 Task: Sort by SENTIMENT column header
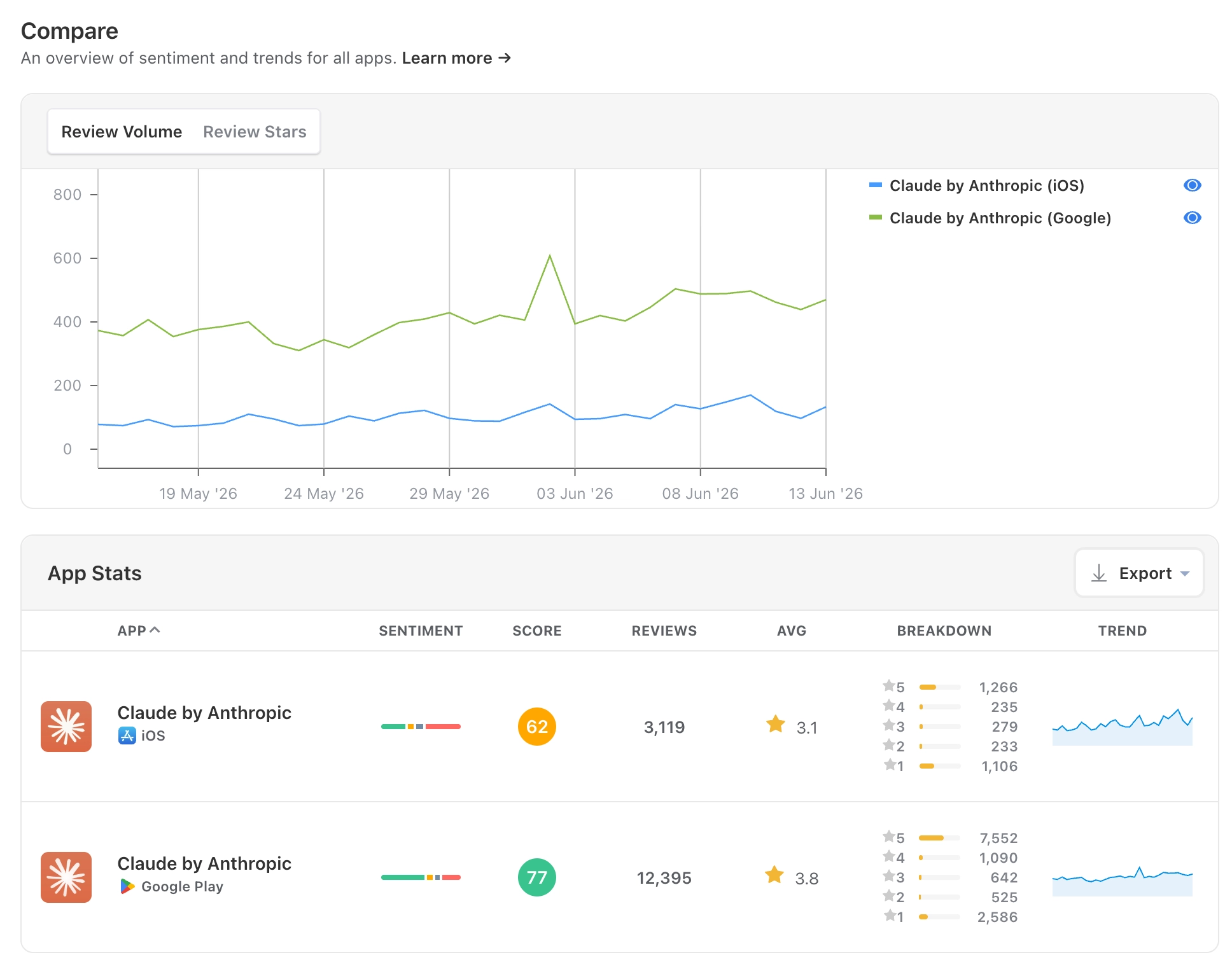pyautogui.click(x=421, y=631)
